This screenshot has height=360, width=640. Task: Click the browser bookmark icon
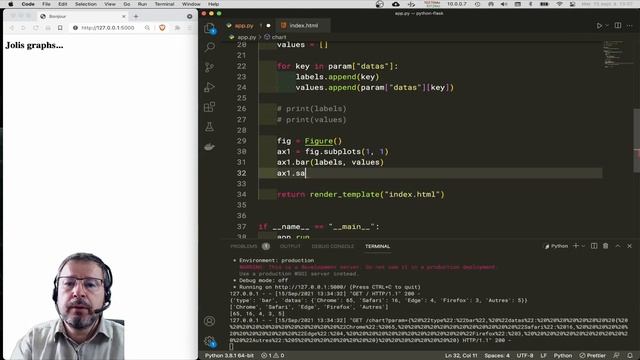point(60,28)
